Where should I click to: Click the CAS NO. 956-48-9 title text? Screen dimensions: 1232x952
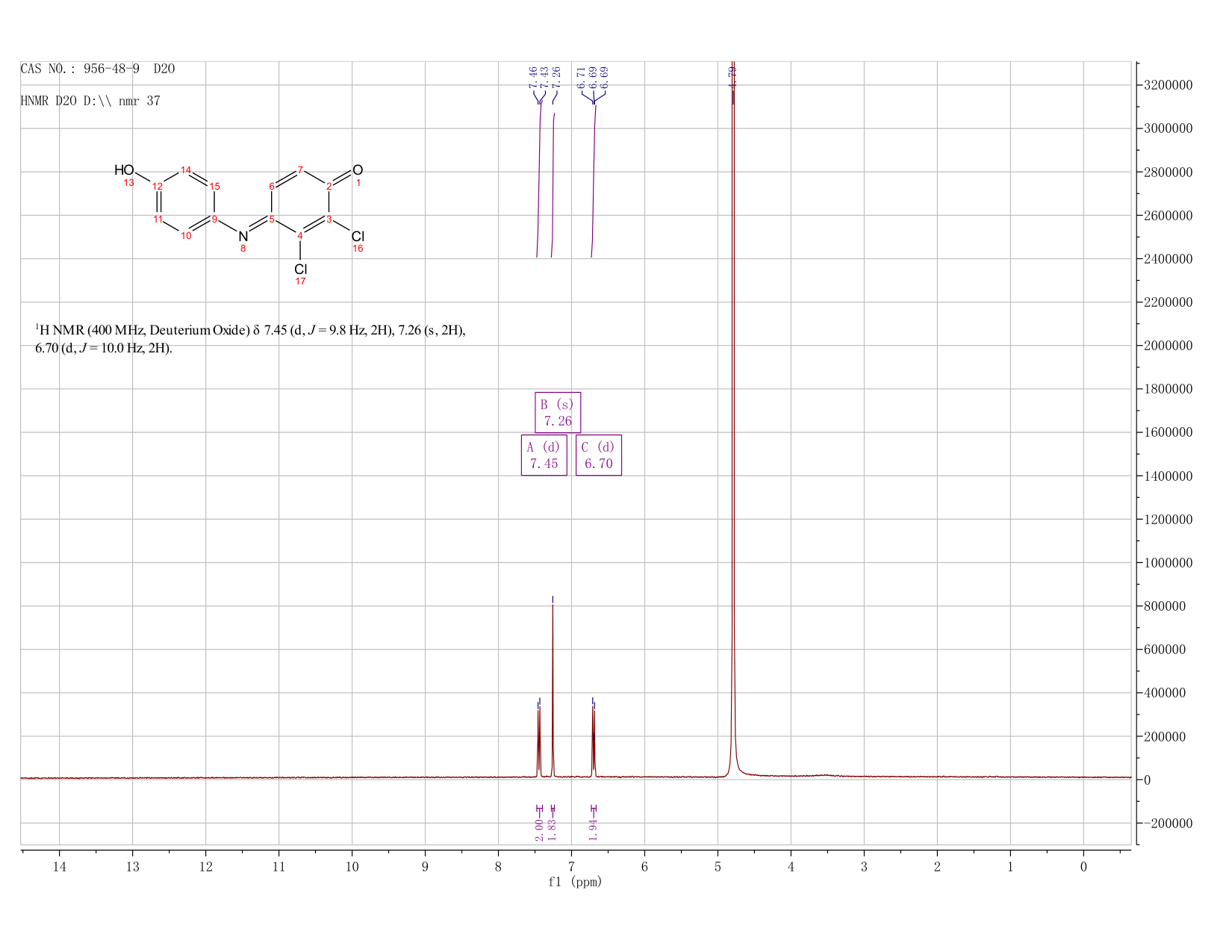pyautogui.click(x=98, y=69)
